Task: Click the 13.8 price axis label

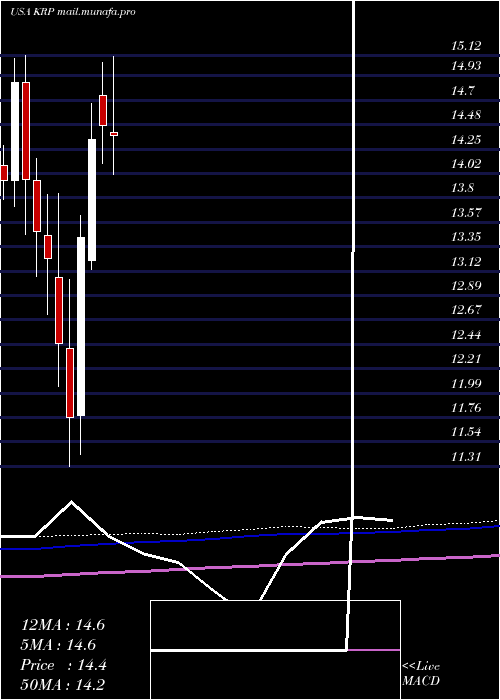Action: (462, 188)
